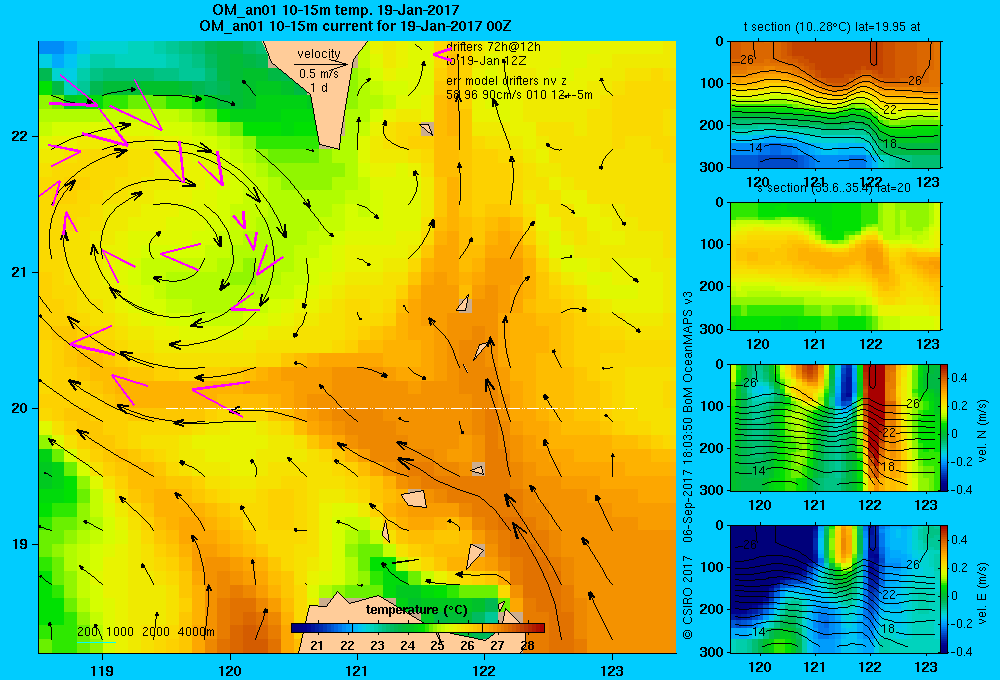Screen dimensions: 1000x680
Task: Click main map latitude label 20
Action: tap(19, 408)
